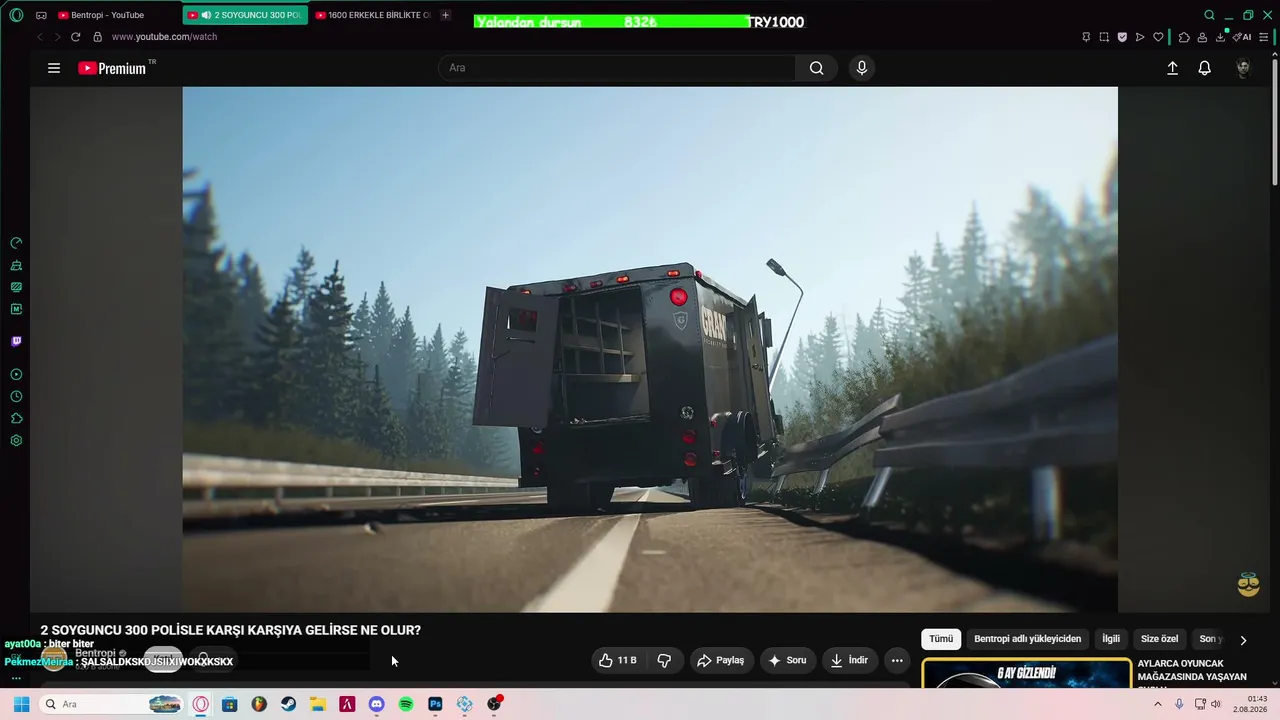
Task: Click the YouTube search field Ara
Action: (617, 68)
